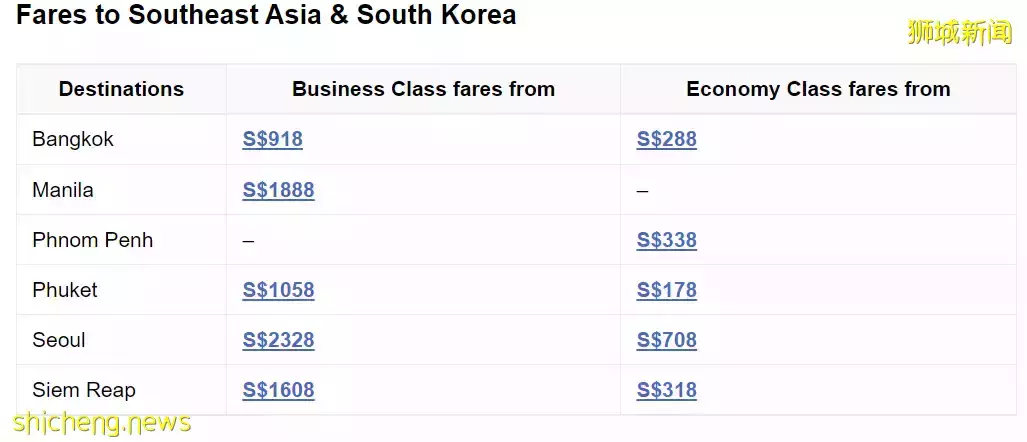
Task: Open Bangkok Business Class S$918 fare link
Action: pos(272,140)
